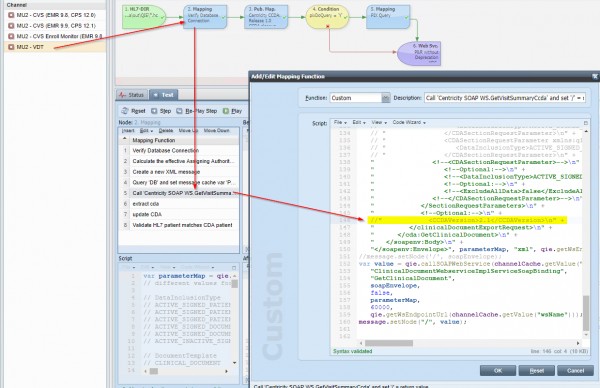The height and width of the screenshot is (388, 600).
Task: Select the yellow 4. Condition node
Action: click(x=327, y=16)
